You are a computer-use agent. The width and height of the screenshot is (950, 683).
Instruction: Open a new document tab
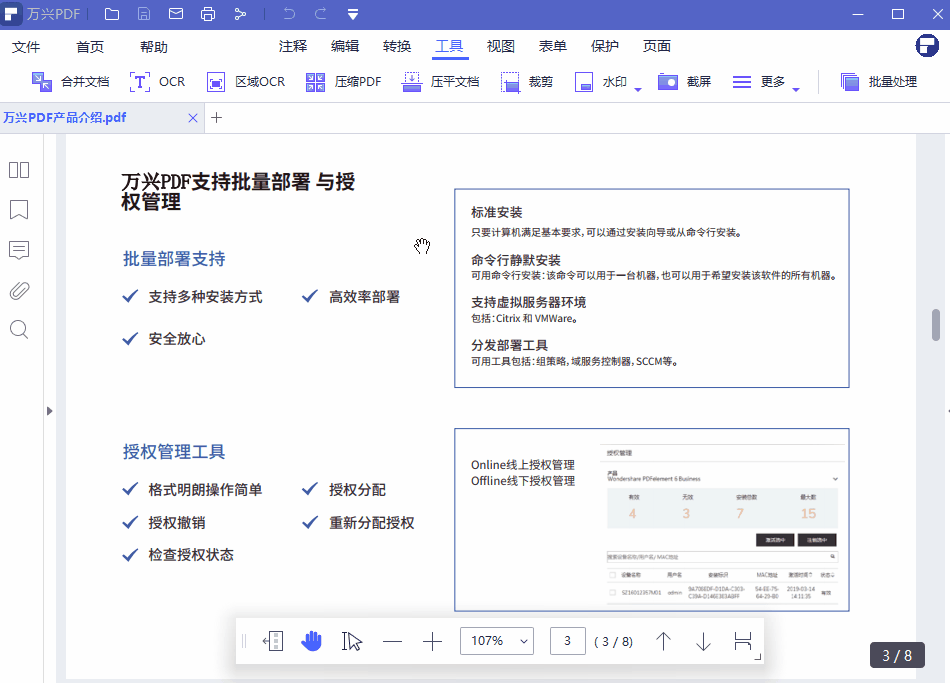click(216, 117)
